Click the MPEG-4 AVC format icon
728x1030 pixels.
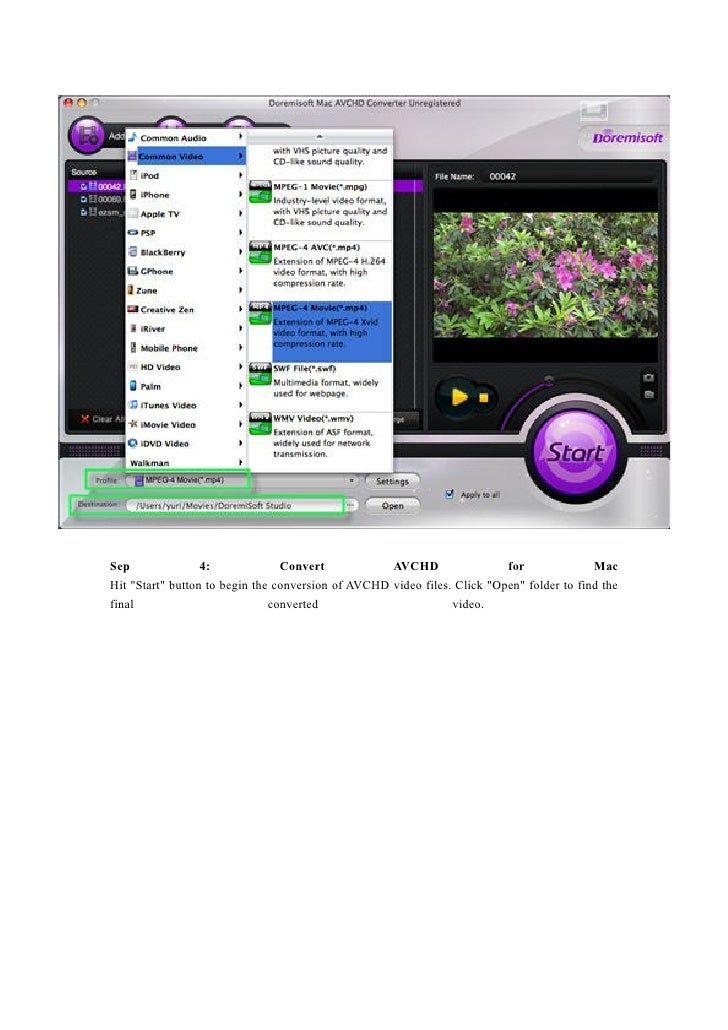260,253
